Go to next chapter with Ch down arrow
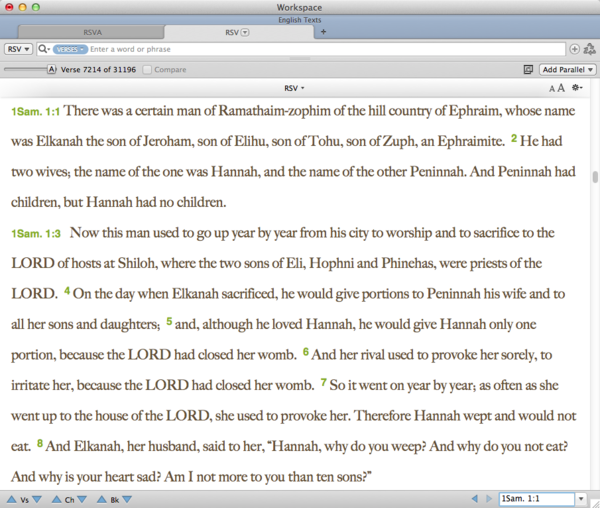 [82, 499]
